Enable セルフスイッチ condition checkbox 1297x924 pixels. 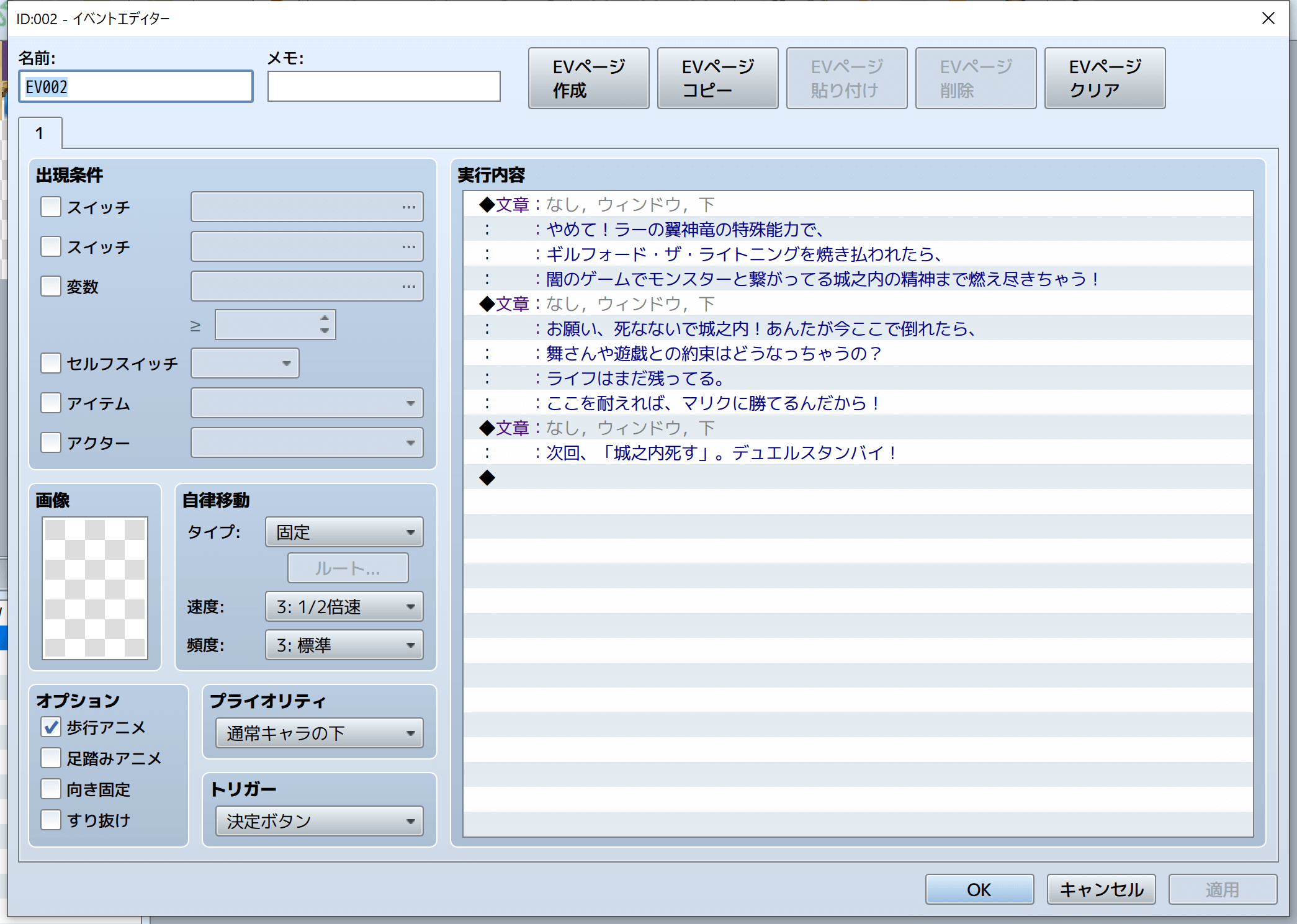(51, 363)
